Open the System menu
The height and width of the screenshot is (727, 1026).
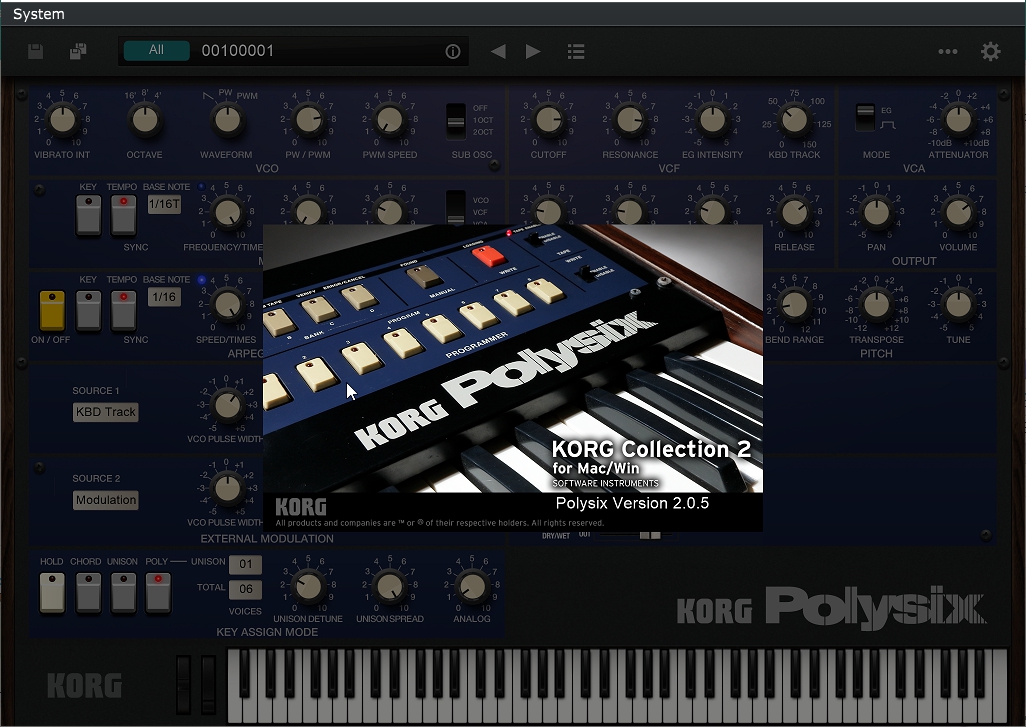click(x=39, y=14)
